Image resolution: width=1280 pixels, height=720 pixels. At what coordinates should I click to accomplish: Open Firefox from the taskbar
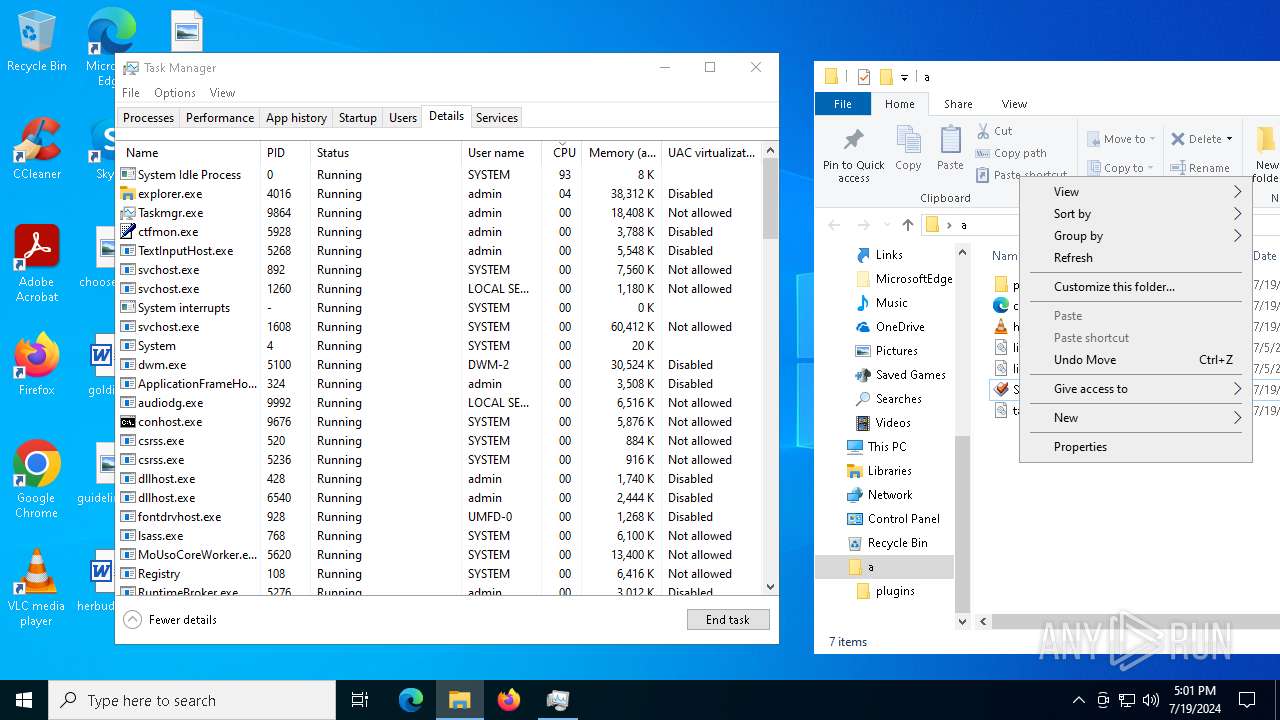pos(509,700)
